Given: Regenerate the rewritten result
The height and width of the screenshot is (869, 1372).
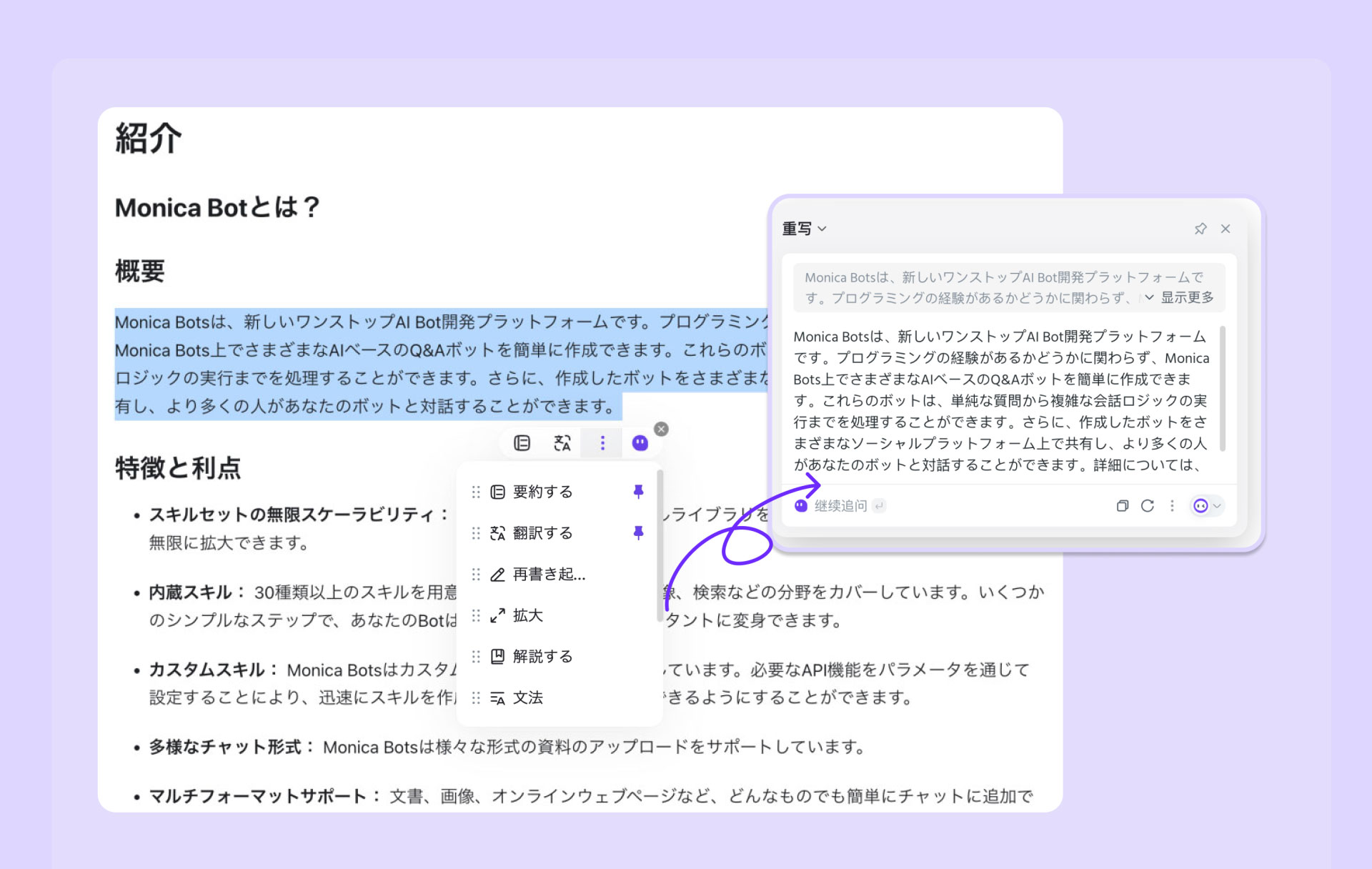Looking at the screenshot, I should pos(1148,506).
